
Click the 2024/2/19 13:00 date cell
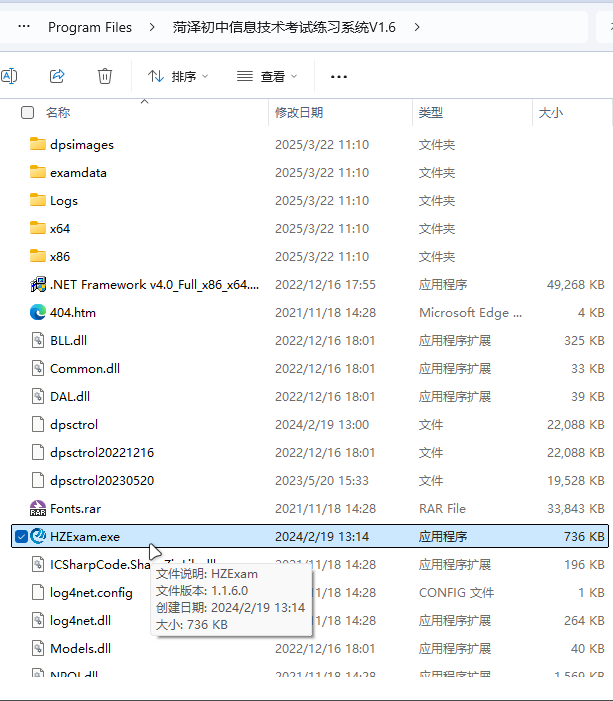[x=322, y=425]
